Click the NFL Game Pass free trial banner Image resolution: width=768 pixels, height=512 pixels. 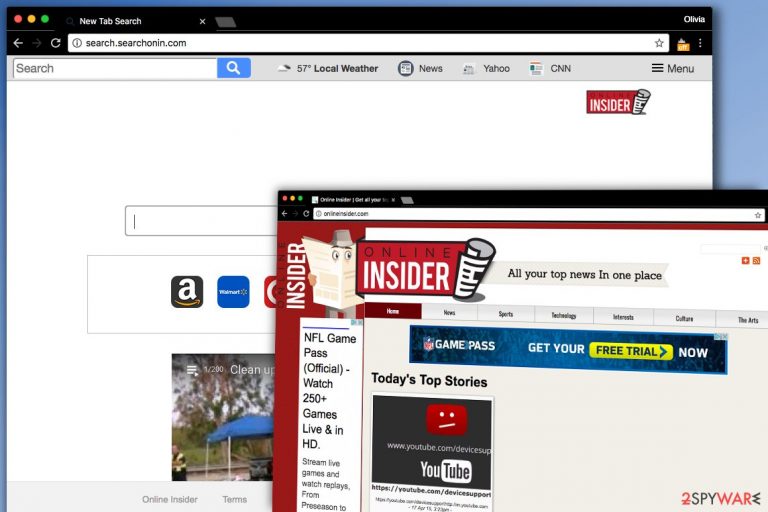pos(568,349)
